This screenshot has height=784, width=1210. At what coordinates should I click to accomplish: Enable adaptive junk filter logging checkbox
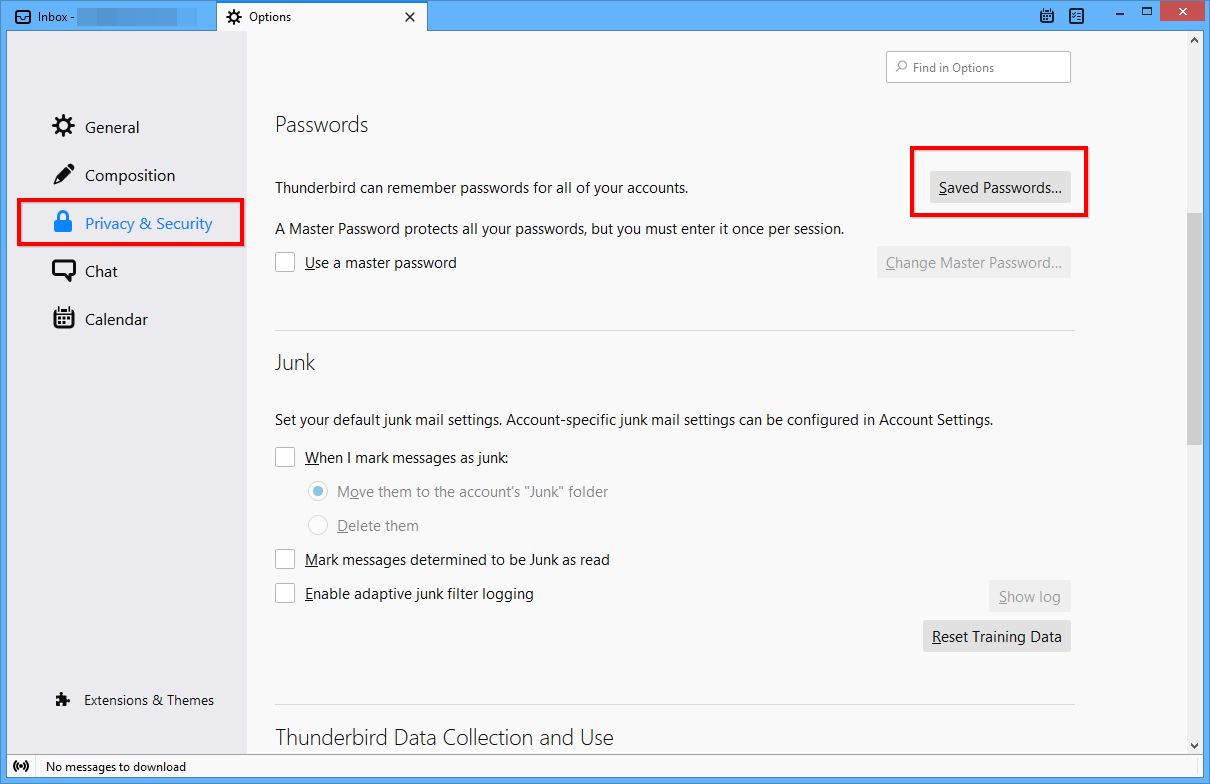(286, 594)
